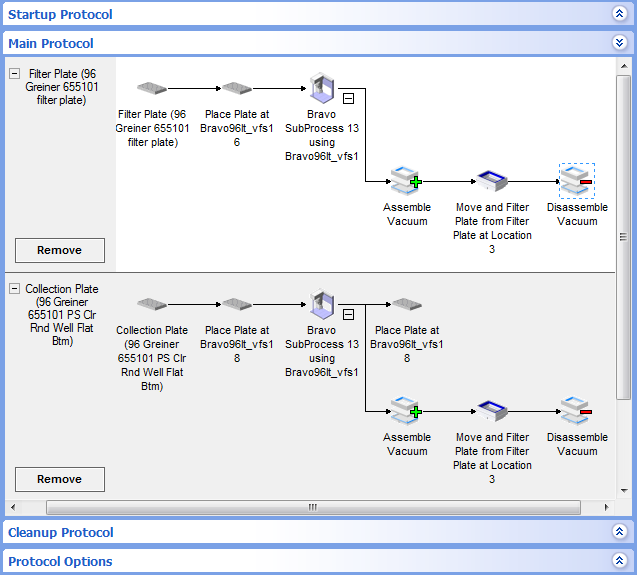Collapse Bravo SubProcess branch in Collection Plate row
Screen dimensions: 637x575
click(x=347, y=314)
